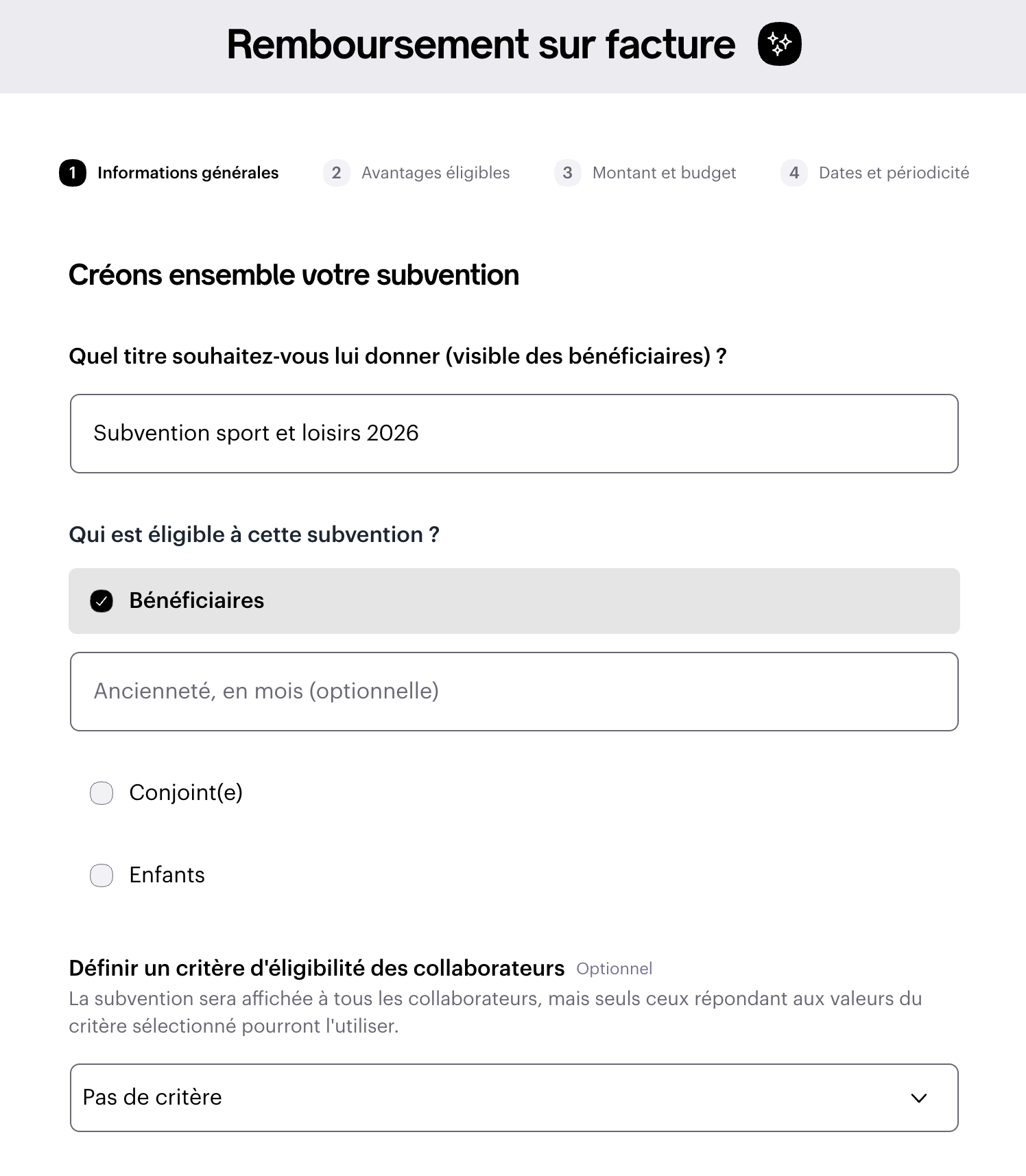Click step 2 number badge
The height and width of the screenshot is (1176, 1026).
(336, 173)
